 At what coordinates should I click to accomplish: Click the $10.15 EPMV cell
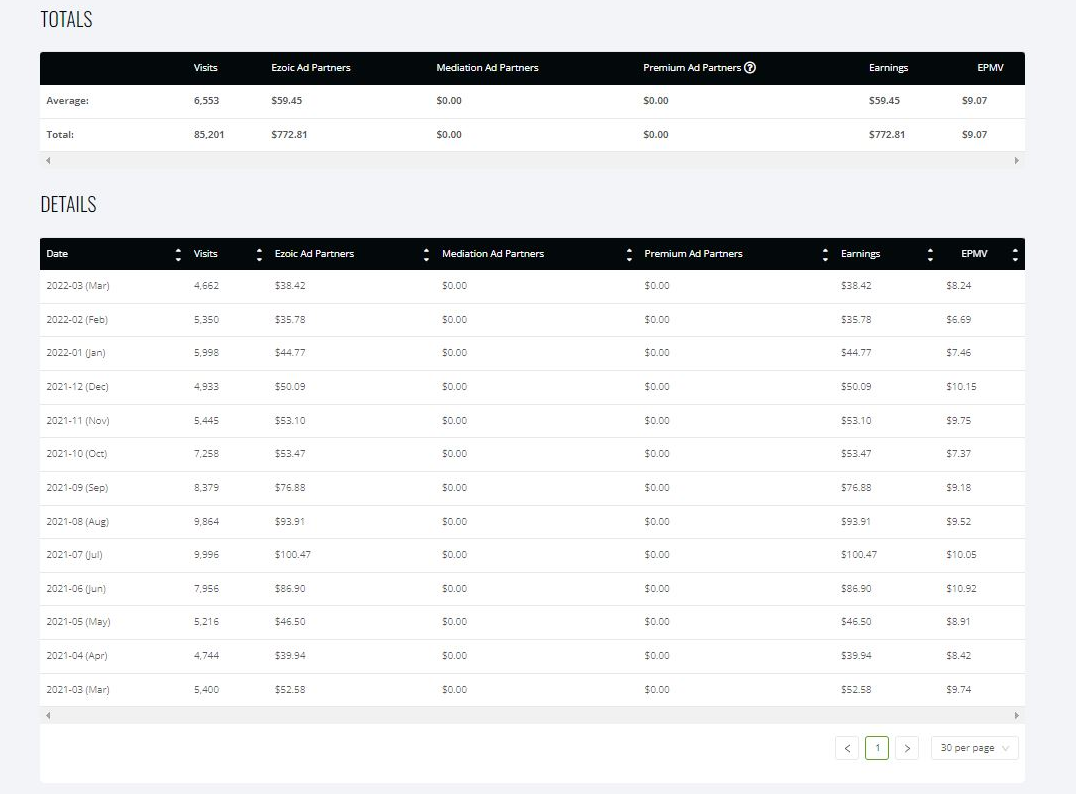pos(961,387)
